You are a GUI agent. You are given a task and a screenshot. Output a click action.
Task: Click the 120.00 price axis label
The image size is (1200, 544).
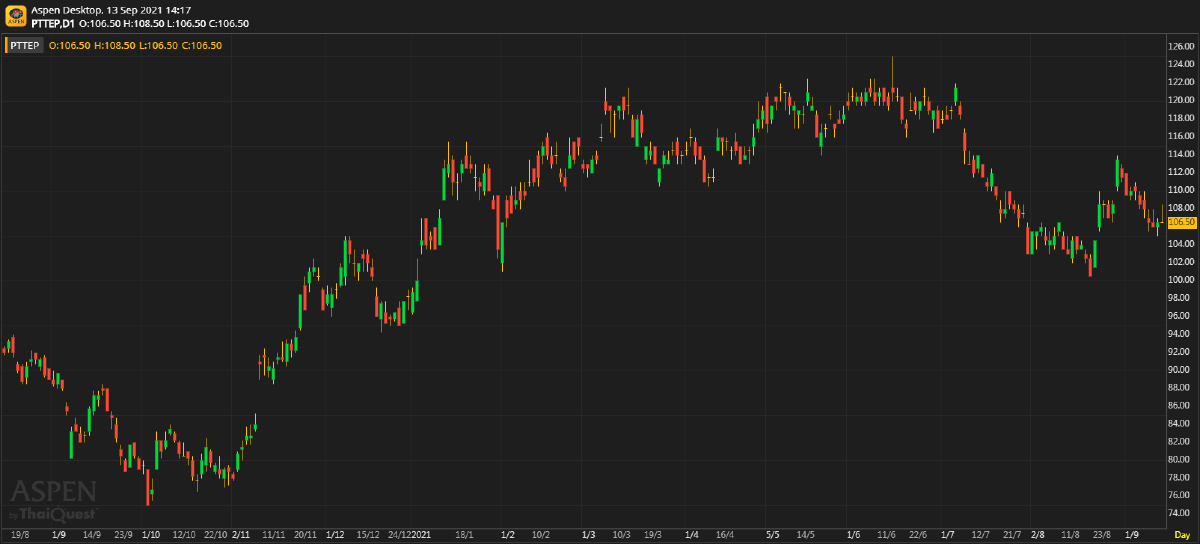pos(1181,100)
